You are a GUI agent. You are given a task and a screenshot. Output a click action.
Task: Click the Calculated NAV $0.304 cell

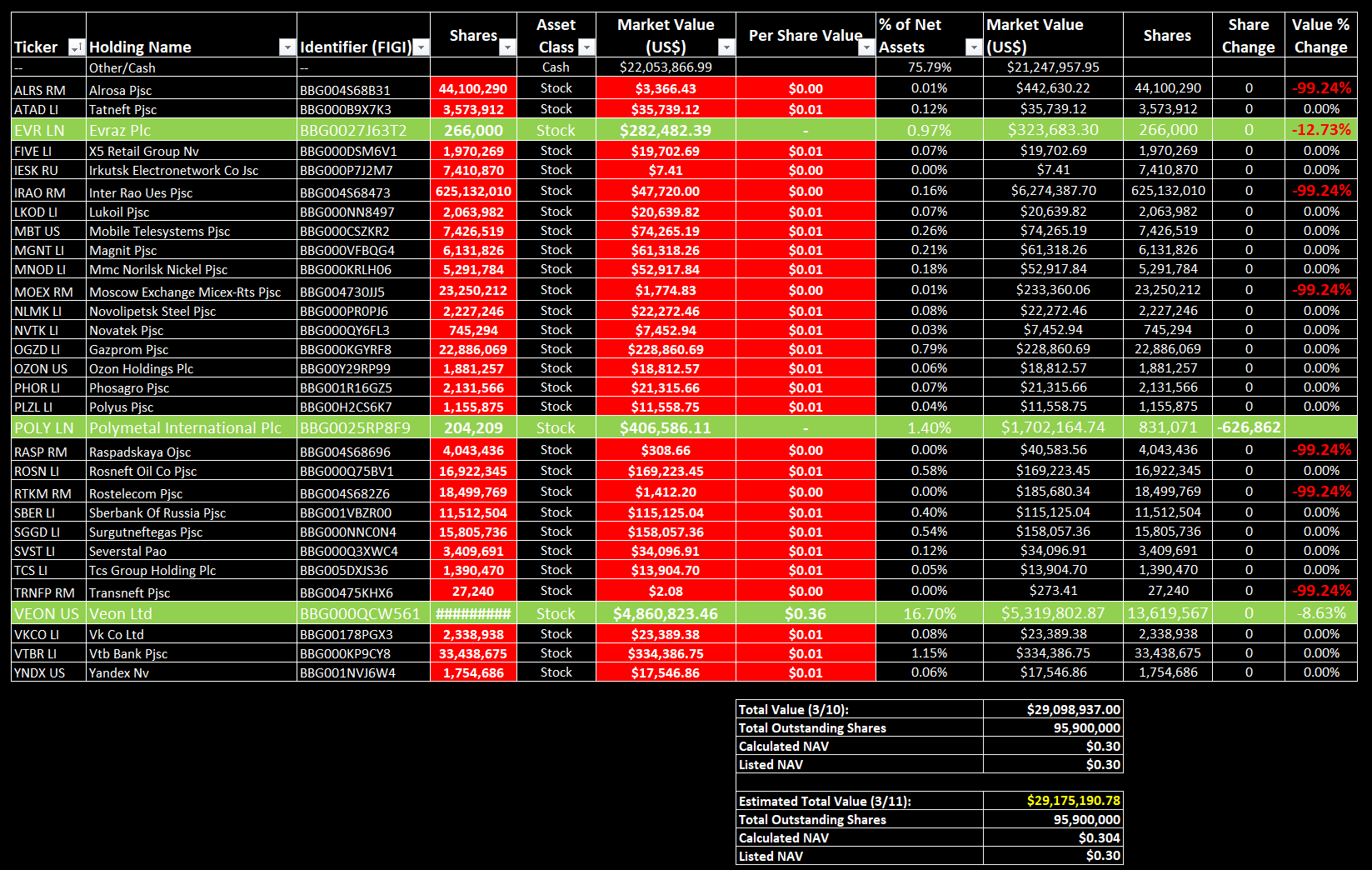(x=1053, y=837)
